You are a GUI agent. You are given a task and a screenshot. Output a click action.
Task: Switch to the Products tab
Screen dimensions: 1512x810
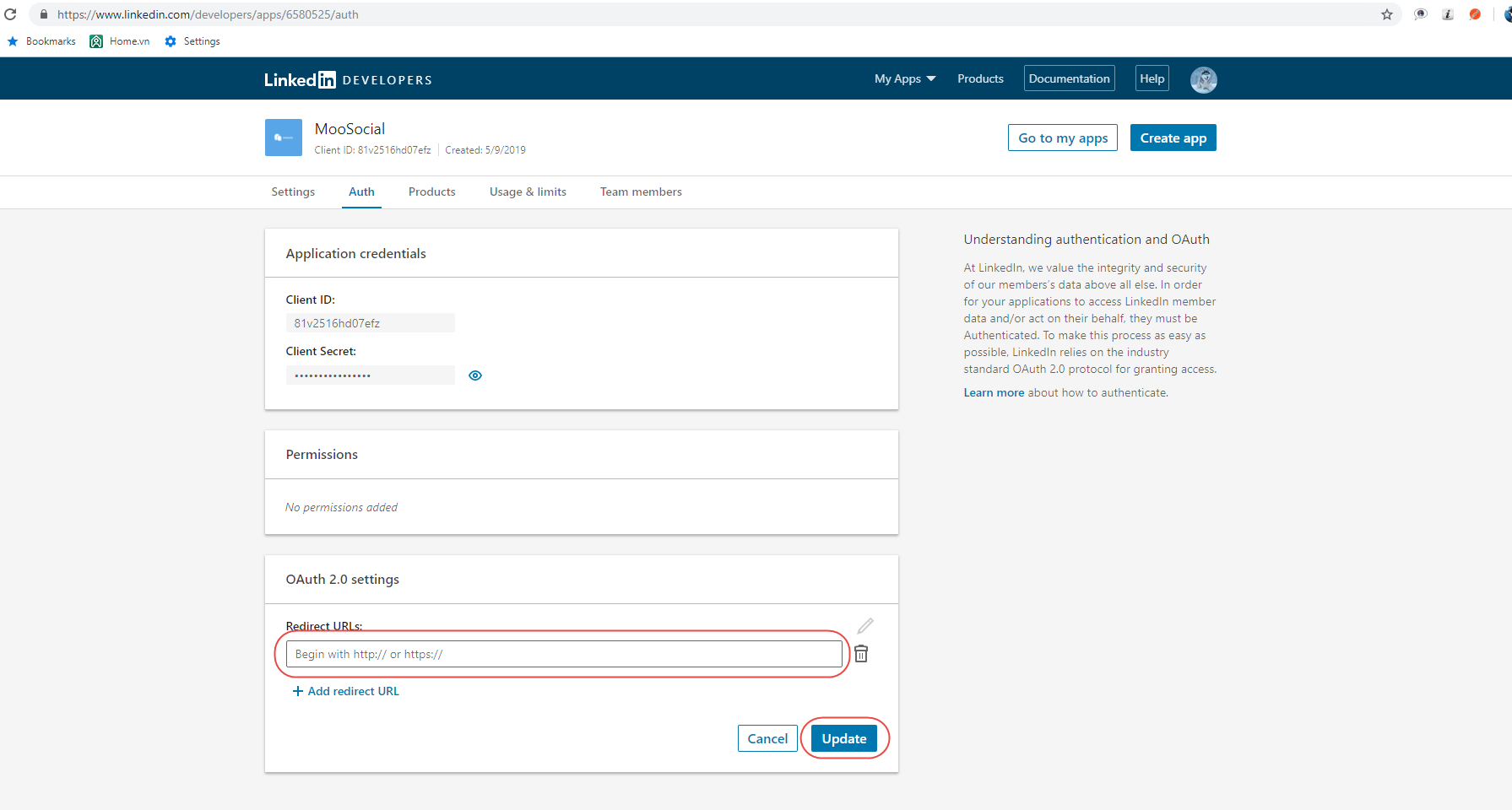click(x=432, y=192)
